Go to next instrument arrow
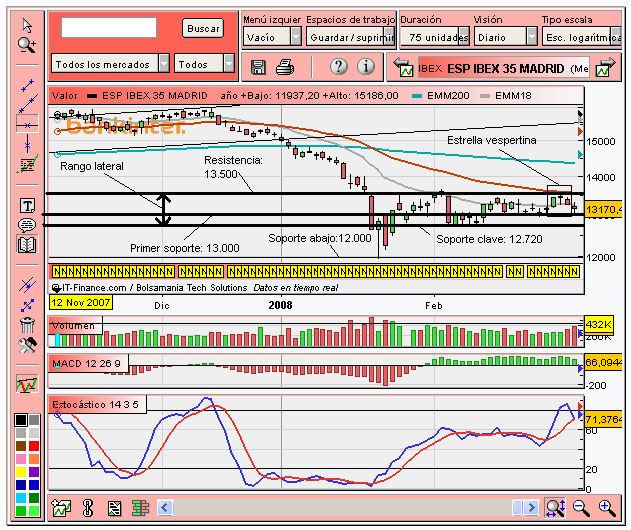The width and height of the screenshot is (631, 530). tap(606, 67)
